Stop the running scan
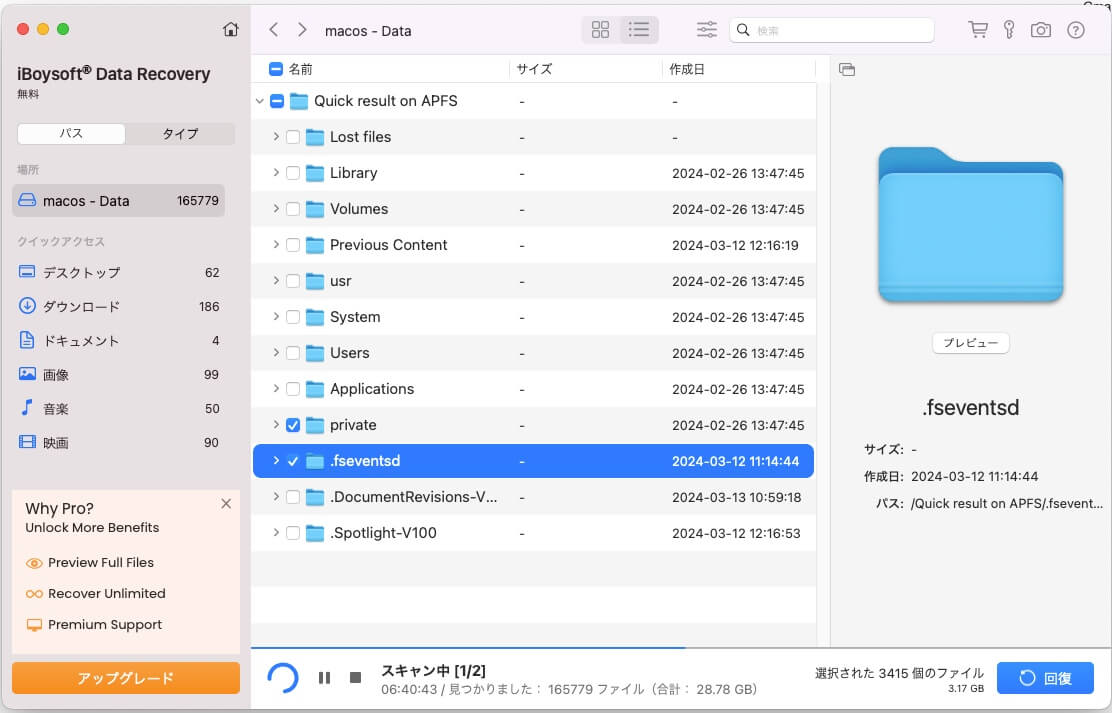This screenshot has width=1112, height=713. pos(355,678)
